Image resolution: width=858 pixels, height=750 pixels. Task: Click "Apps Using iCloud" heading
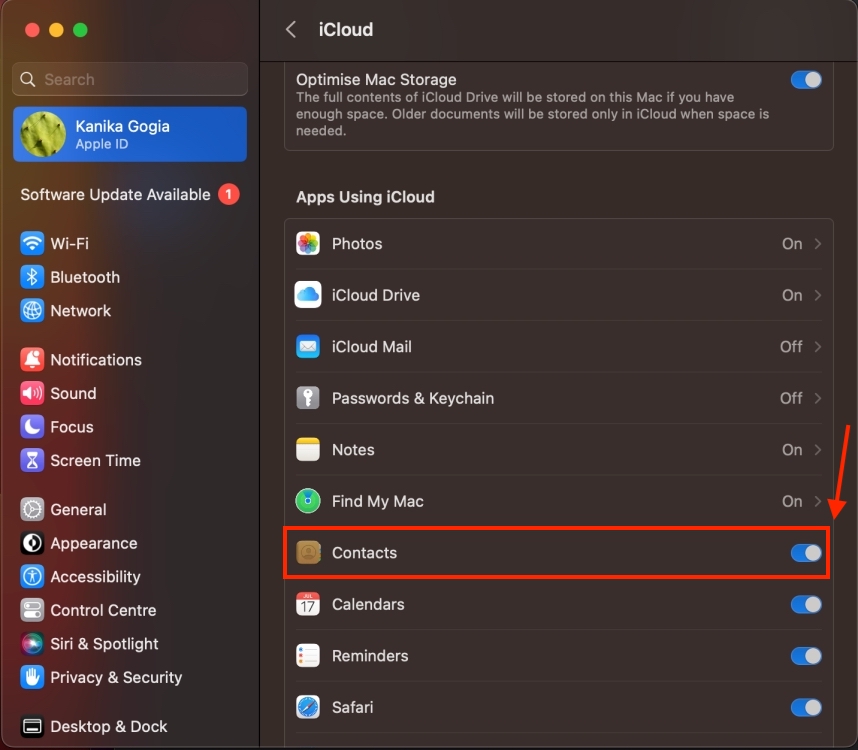click(365, 197)
